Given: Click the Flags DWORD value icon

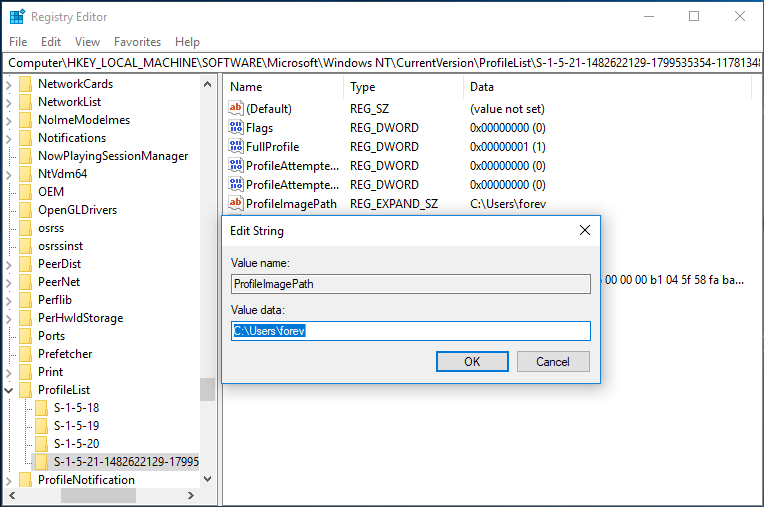Looking at the screenshot, I should pyautogui.click(x=236, y=128).
